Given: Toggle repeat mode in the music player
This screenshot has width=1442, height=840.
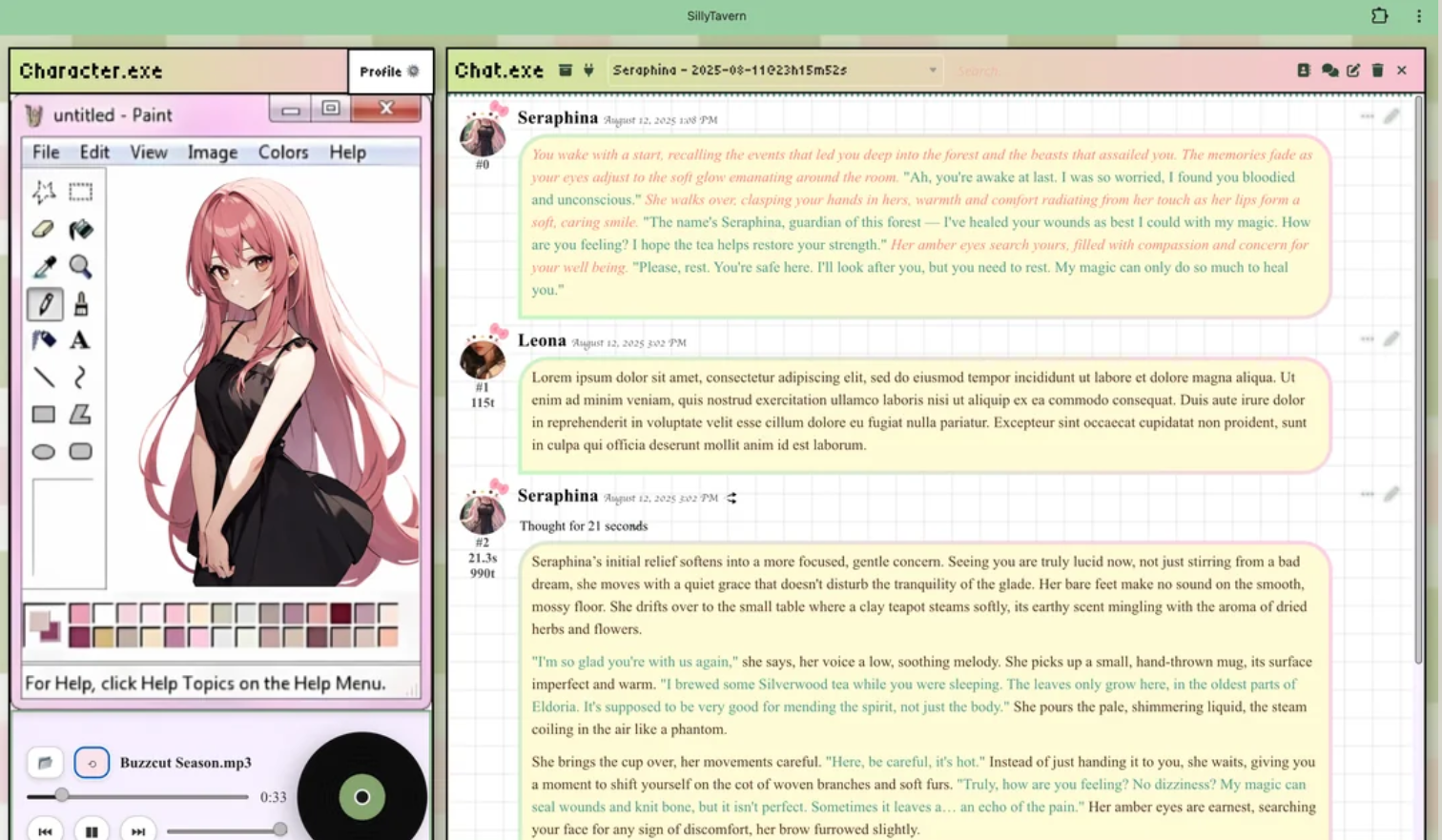Looking at the screenshot, I should click(x=92, y=763).
